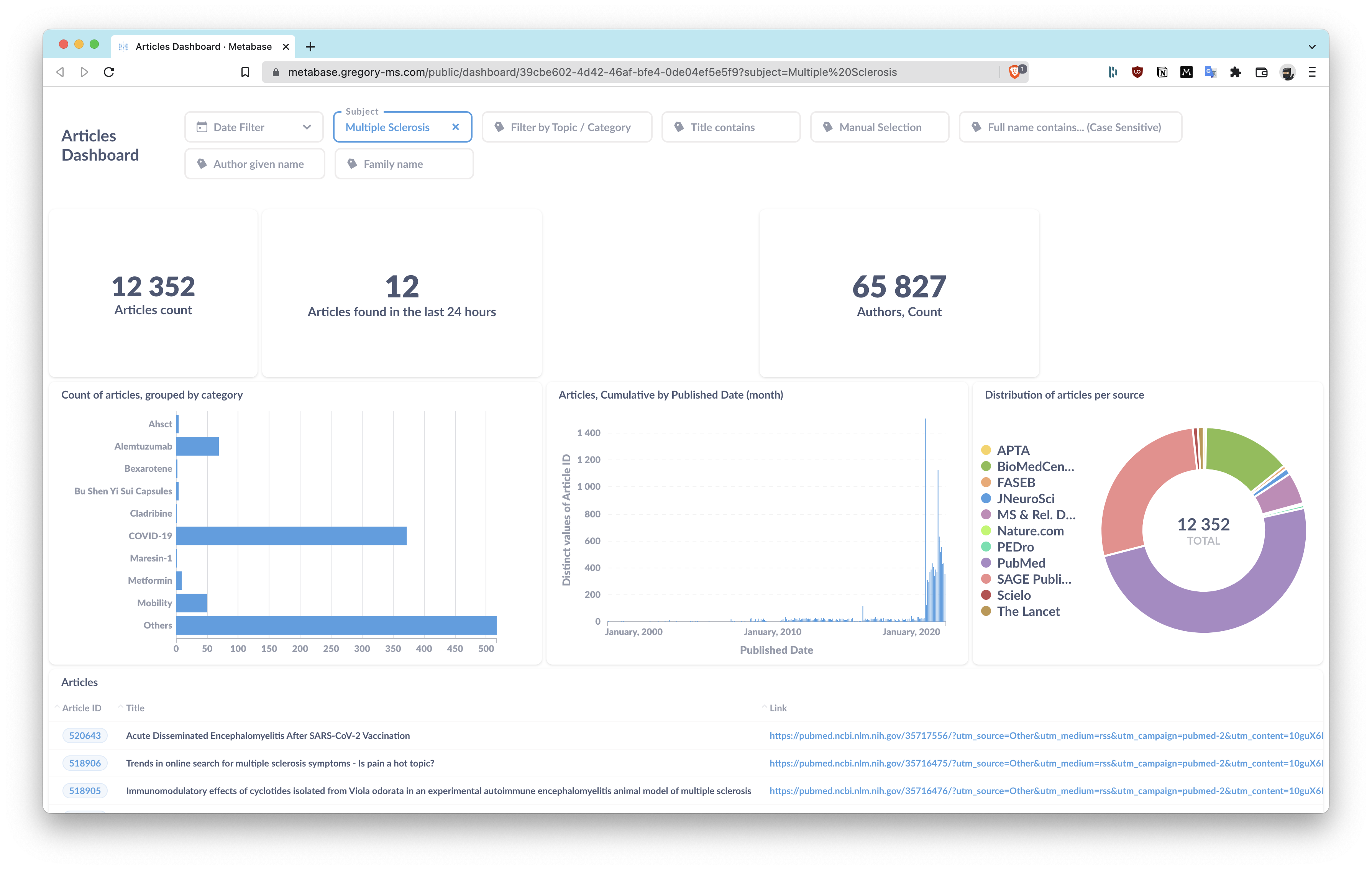Click the Title contains filter field
This screenshot has width=1372, height=870.
[731, 127]
